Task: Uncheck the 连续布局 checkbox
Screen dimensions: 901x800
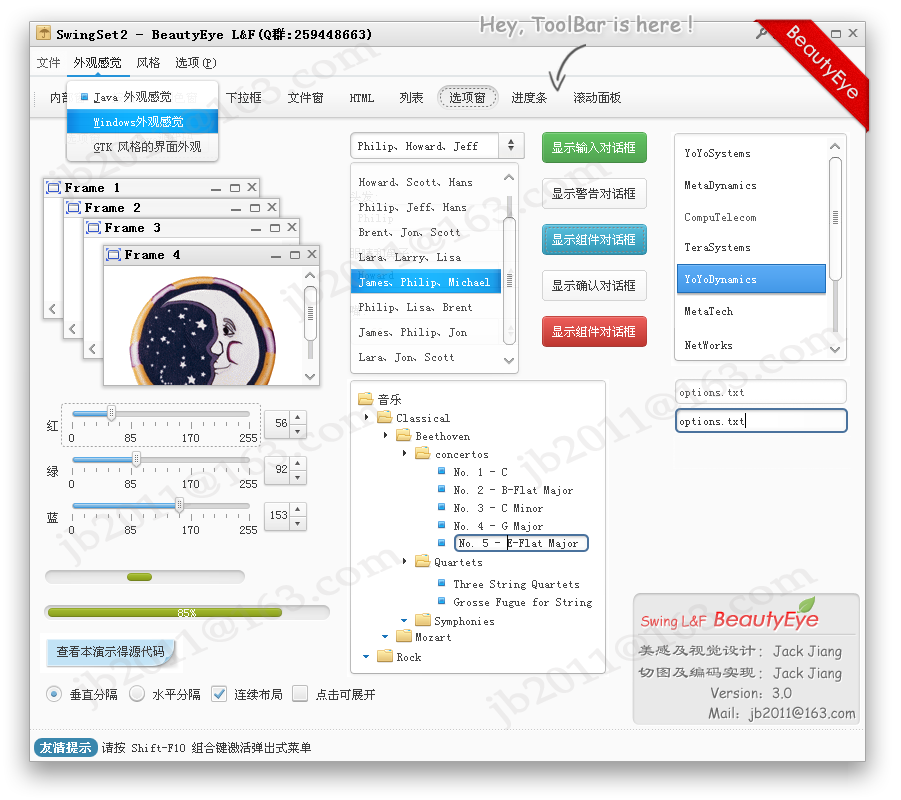Action: (x=218, y=693)
